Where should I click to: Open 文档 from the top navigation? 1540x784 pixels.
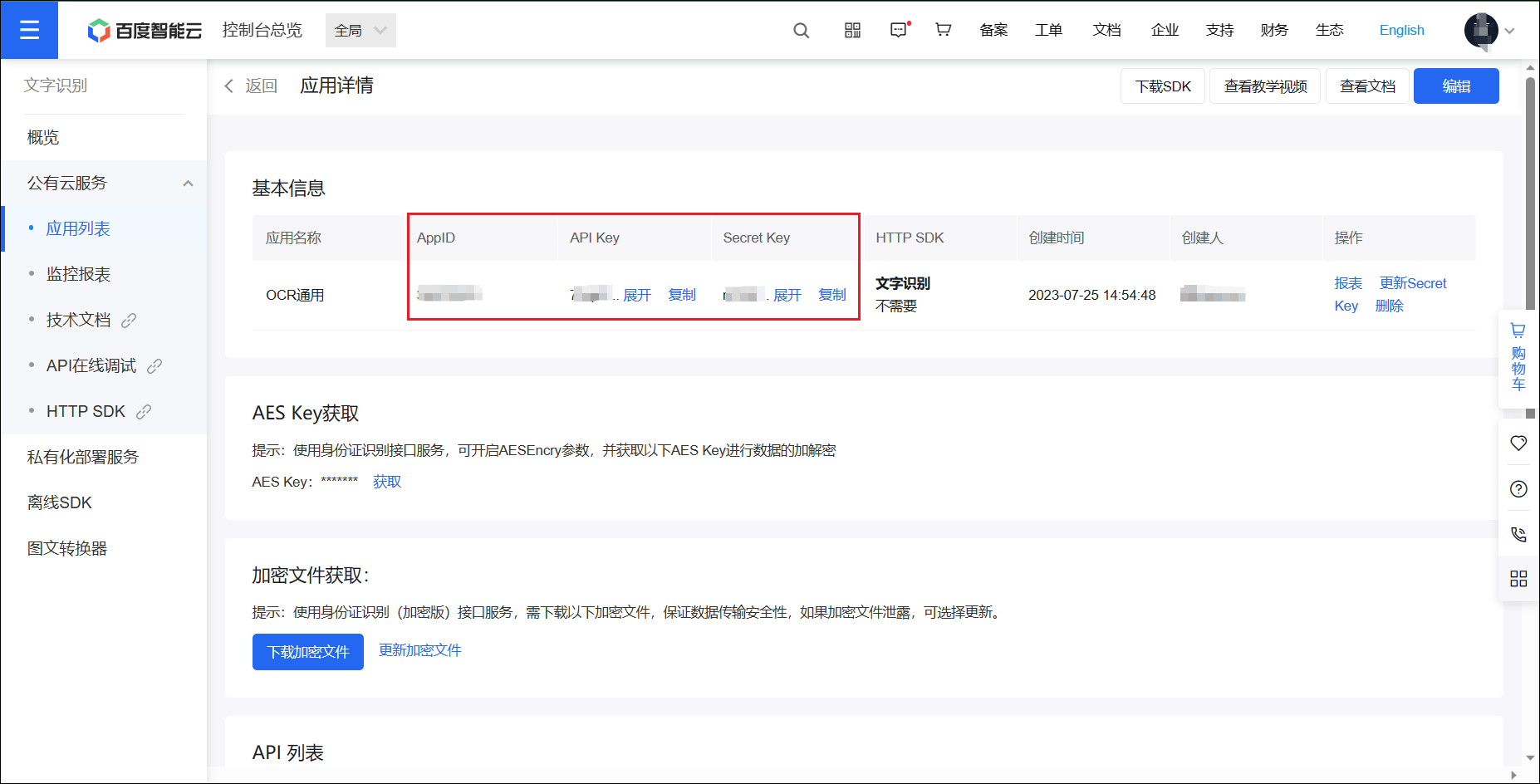(1106, 30)
